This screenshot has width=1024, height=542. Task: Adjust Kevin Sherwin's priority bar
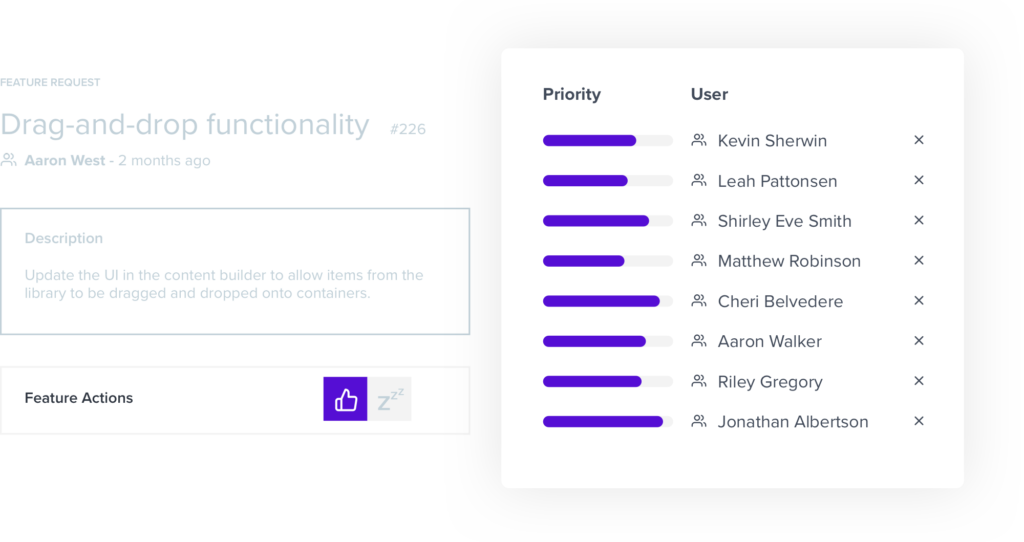pyautogui.click(x=607, y=141)
